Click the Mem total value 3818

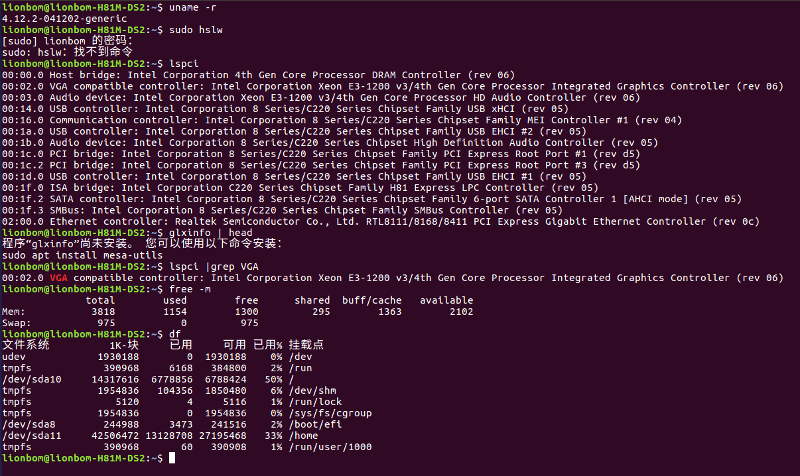point(103,312)
